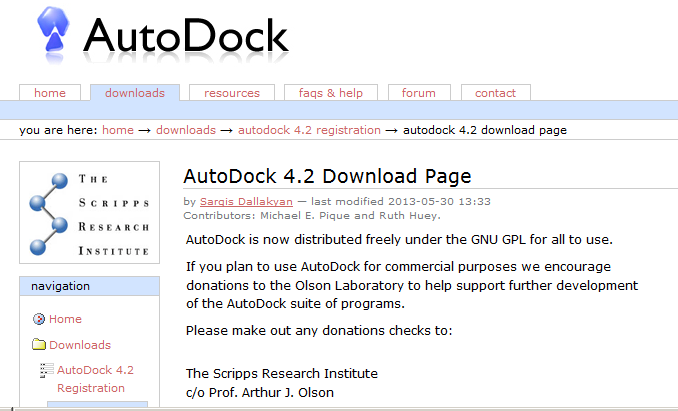This screenshot has width=678, height=411.
Task: Go to the forum tab
Action: [x=419, y=93]
